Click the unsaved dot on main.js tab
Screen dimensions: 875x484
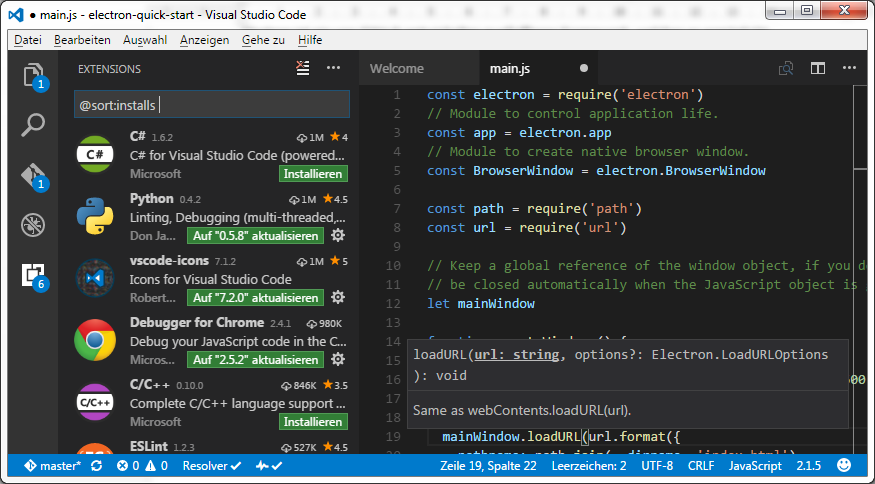pos(584,68)
